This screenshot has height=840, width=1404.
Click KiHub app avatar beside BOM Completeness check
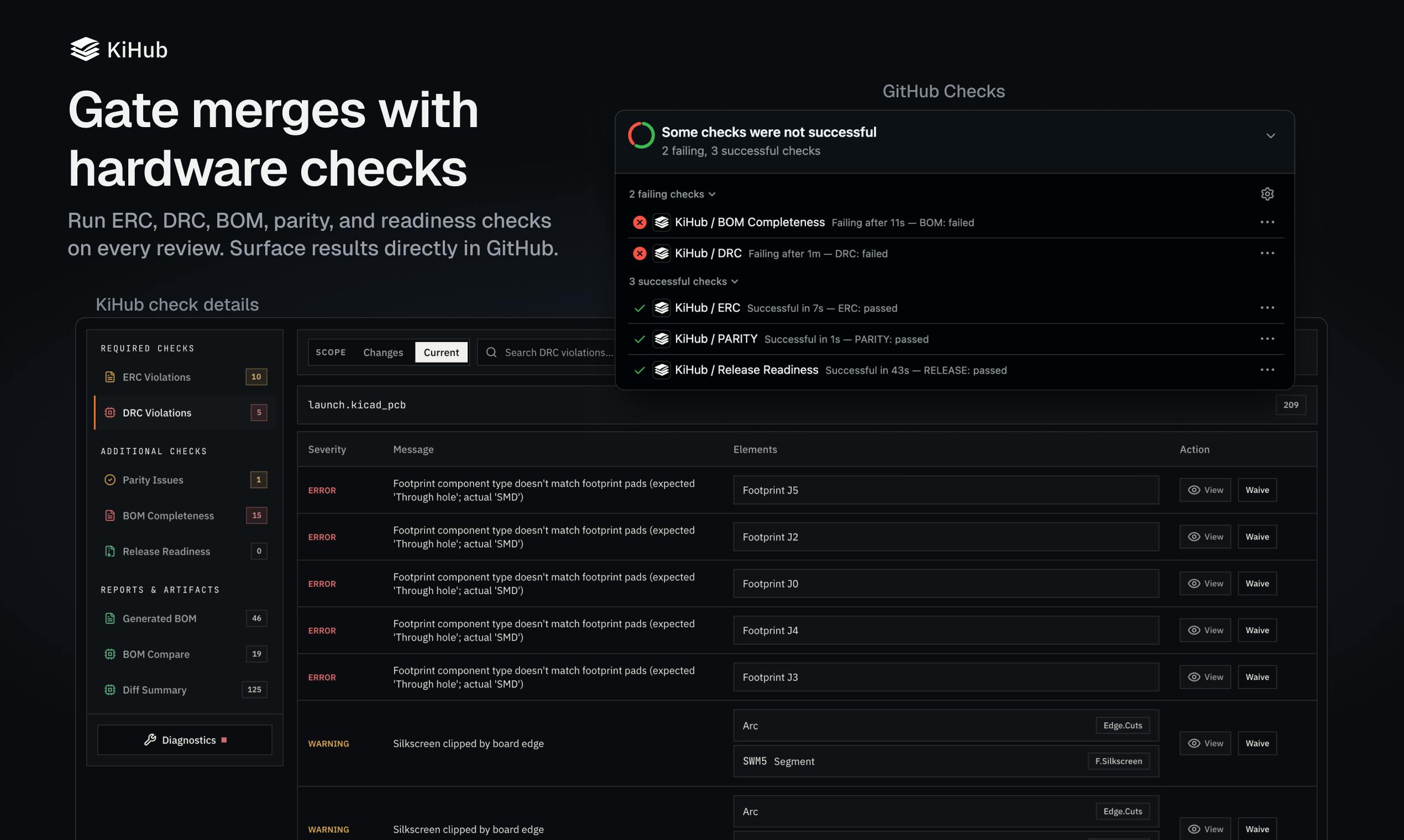pos(661,223)
